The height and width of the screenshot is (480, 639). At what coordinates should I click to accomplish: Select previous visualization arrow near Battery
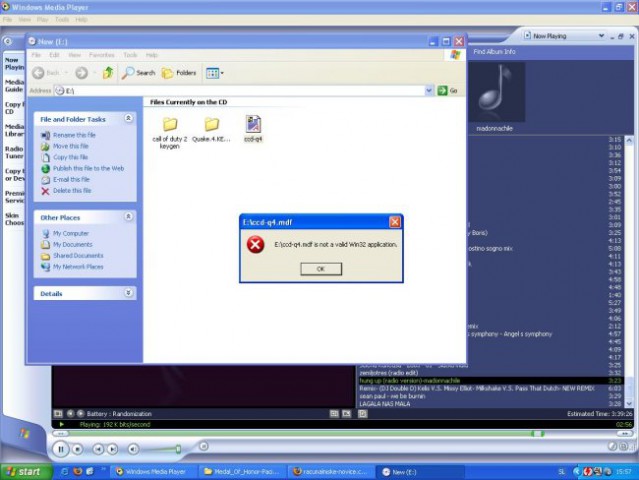click(x=70, y=414)
